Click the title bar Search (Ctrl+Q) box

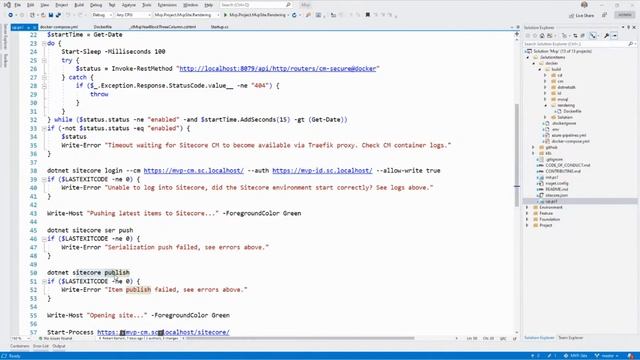pyautogui.click(x=256, y=5)
